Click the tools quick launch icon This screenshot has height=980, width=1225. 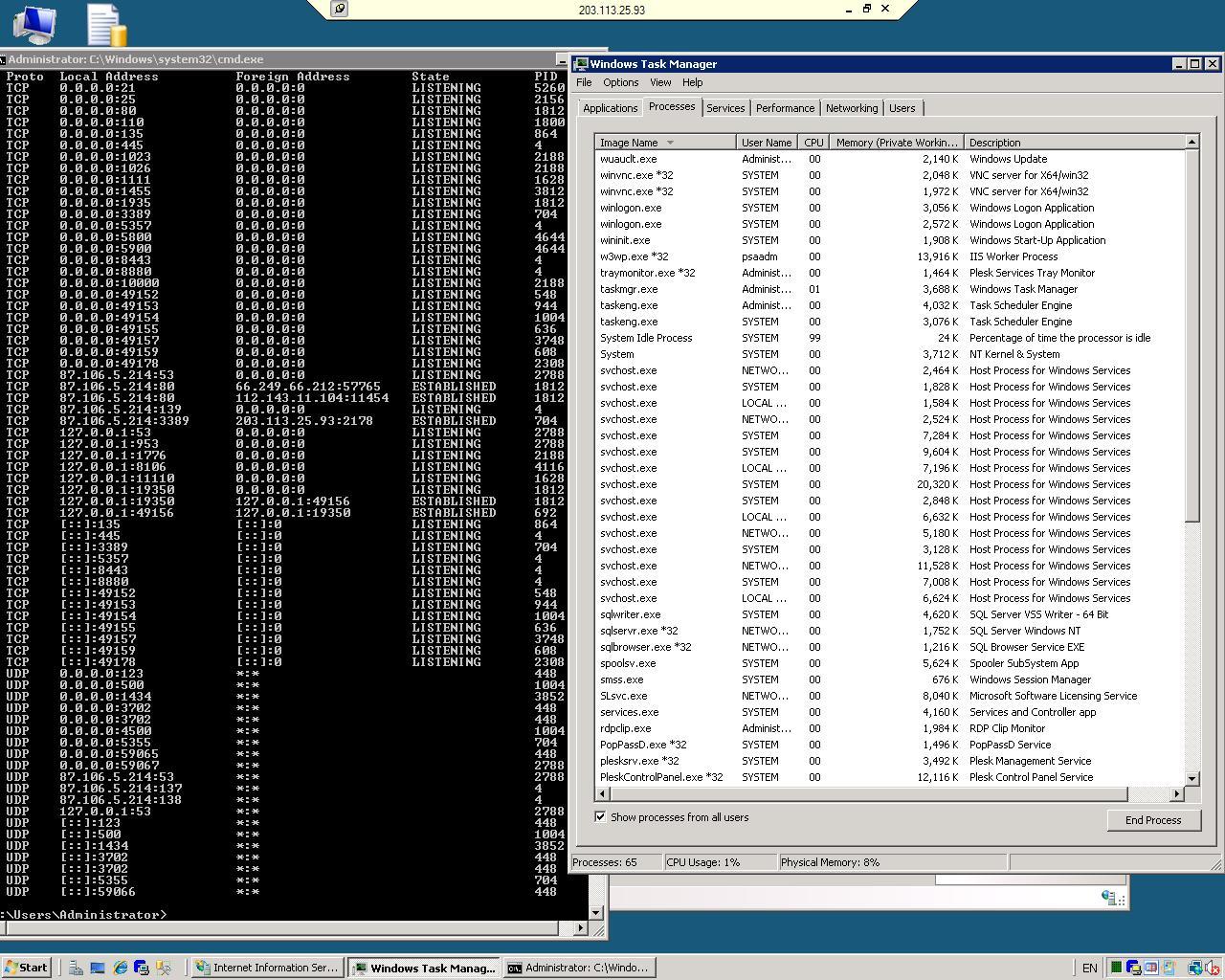pyautogui.click(x=164, y=968)
